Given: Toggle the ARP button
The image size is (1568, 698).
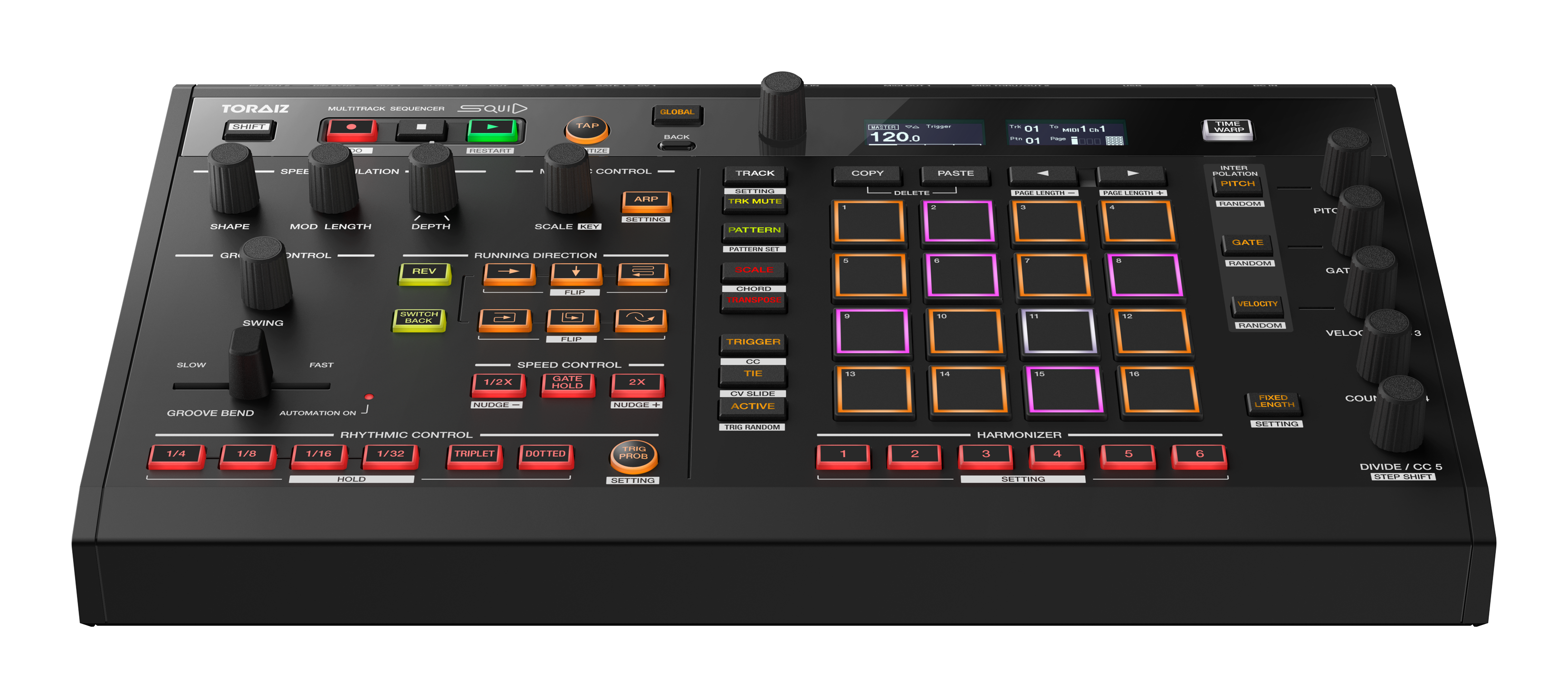Looking at the screenshot, I should point(646,200).
